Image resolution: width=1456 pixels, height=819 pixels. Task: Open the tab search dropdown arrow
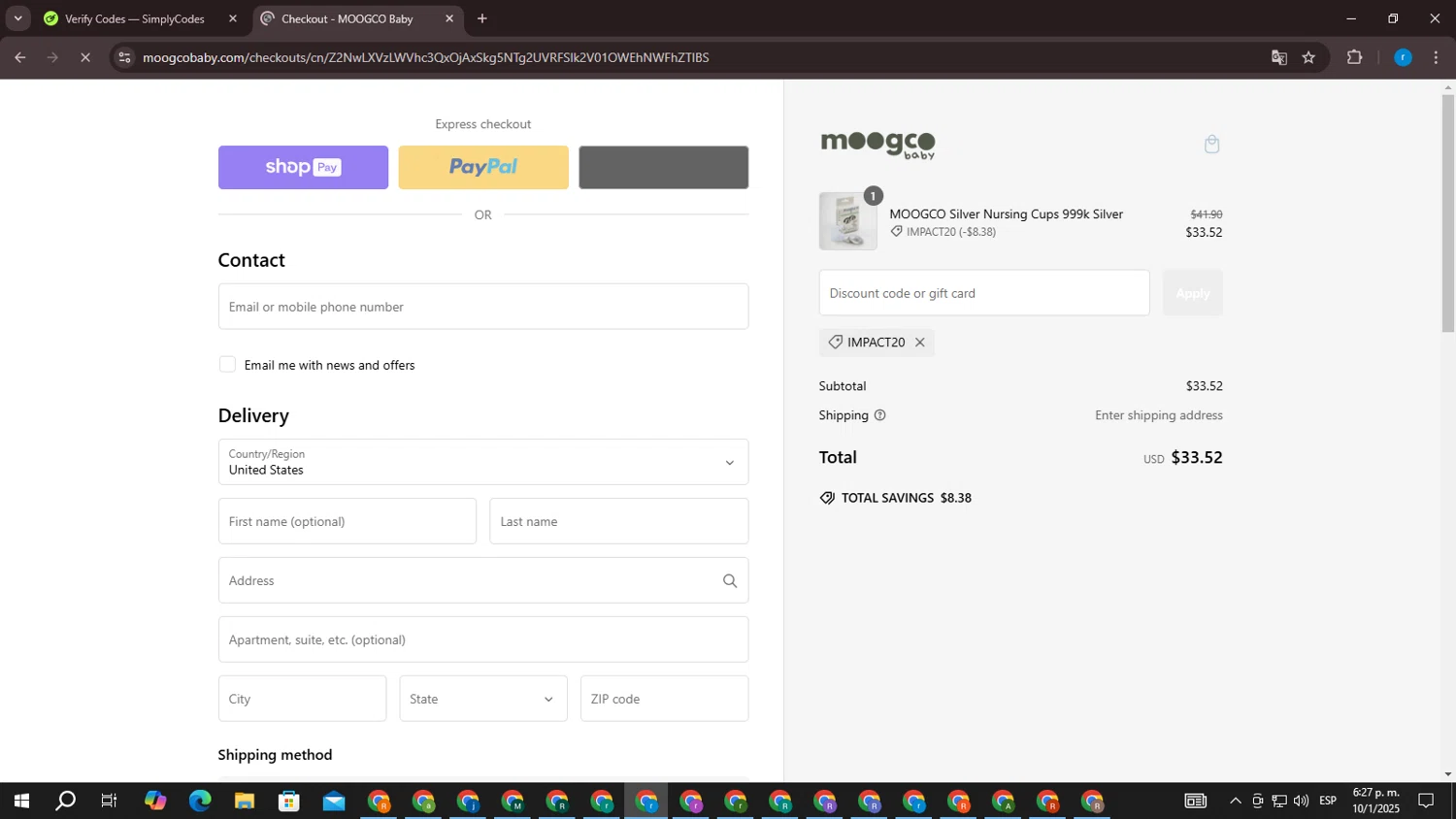tap(17, 18)
